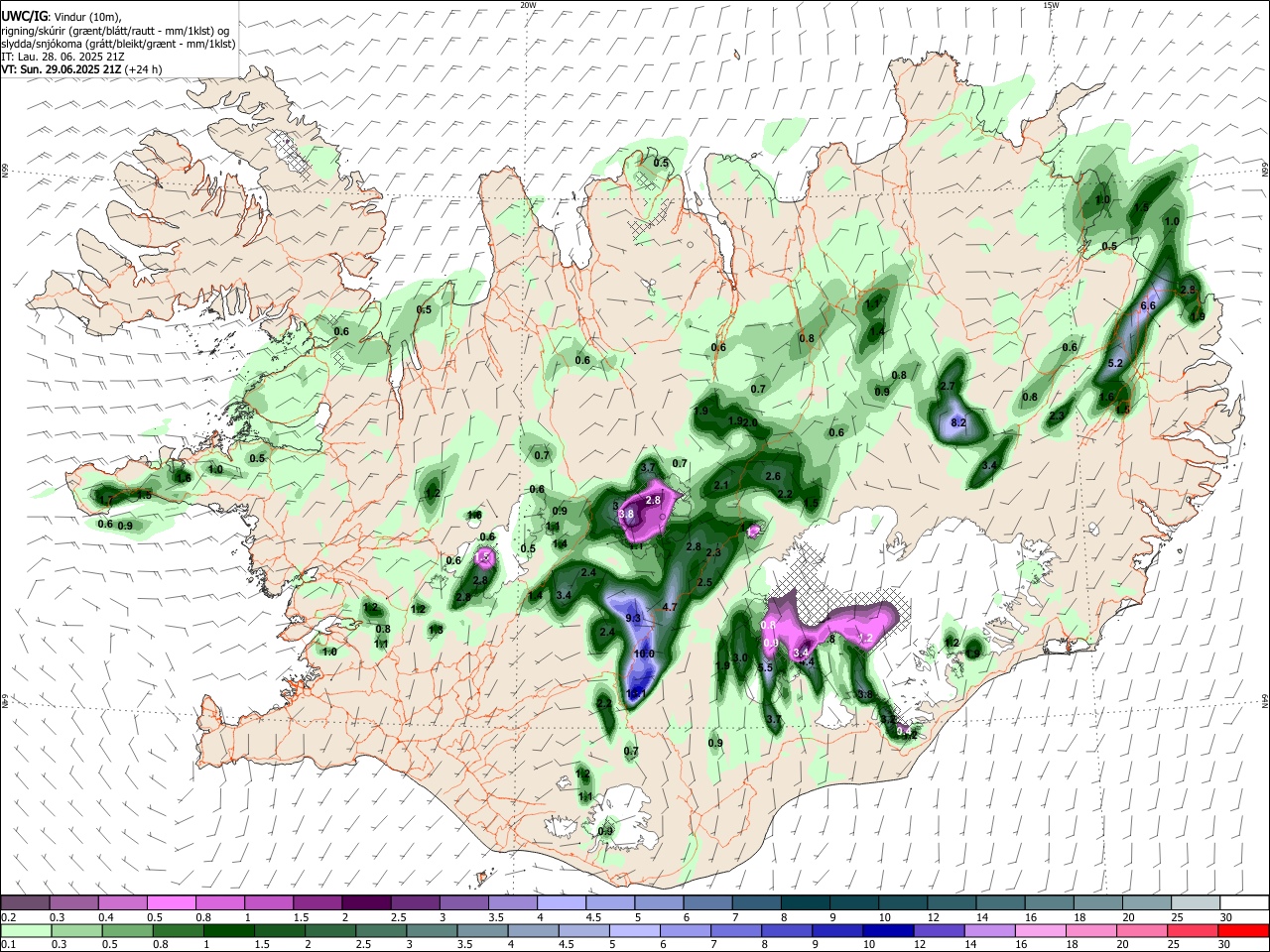Pick the deep blue 10 swatch in bottom scale
This screenshot has height=952, width=1270.
tap(886, 930)
